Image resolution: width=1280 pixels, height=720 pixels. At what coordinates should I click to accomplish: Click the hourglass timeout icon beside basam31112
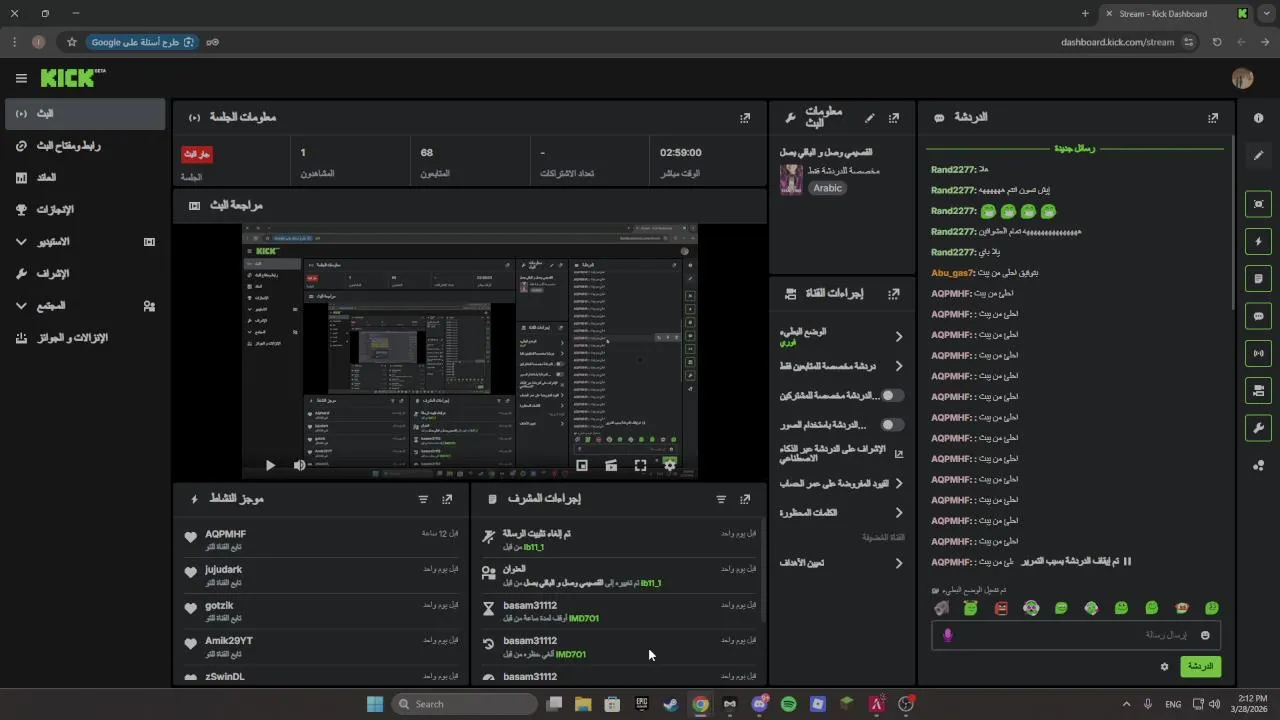pyautogui.click(x=489, y=609)
